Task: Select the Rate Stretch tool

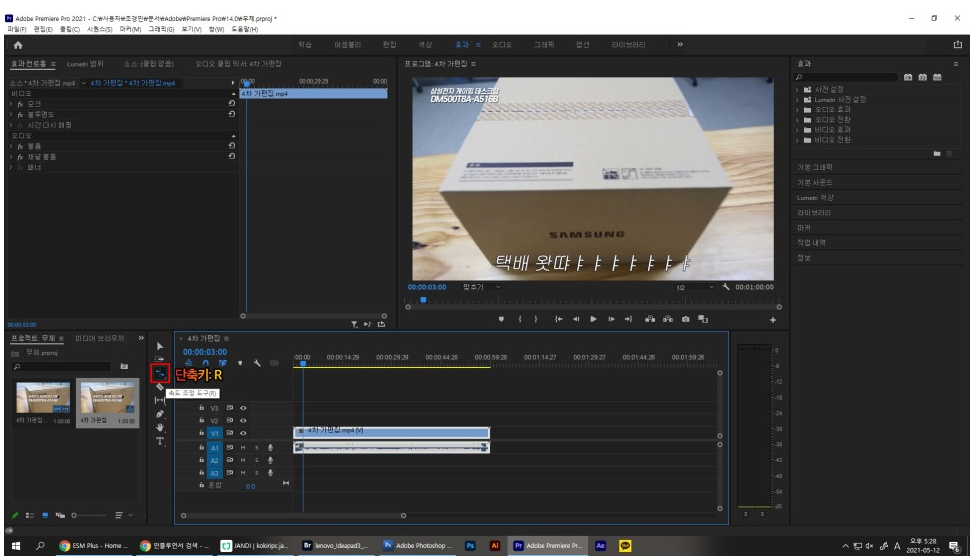Action: click(160, 373)
